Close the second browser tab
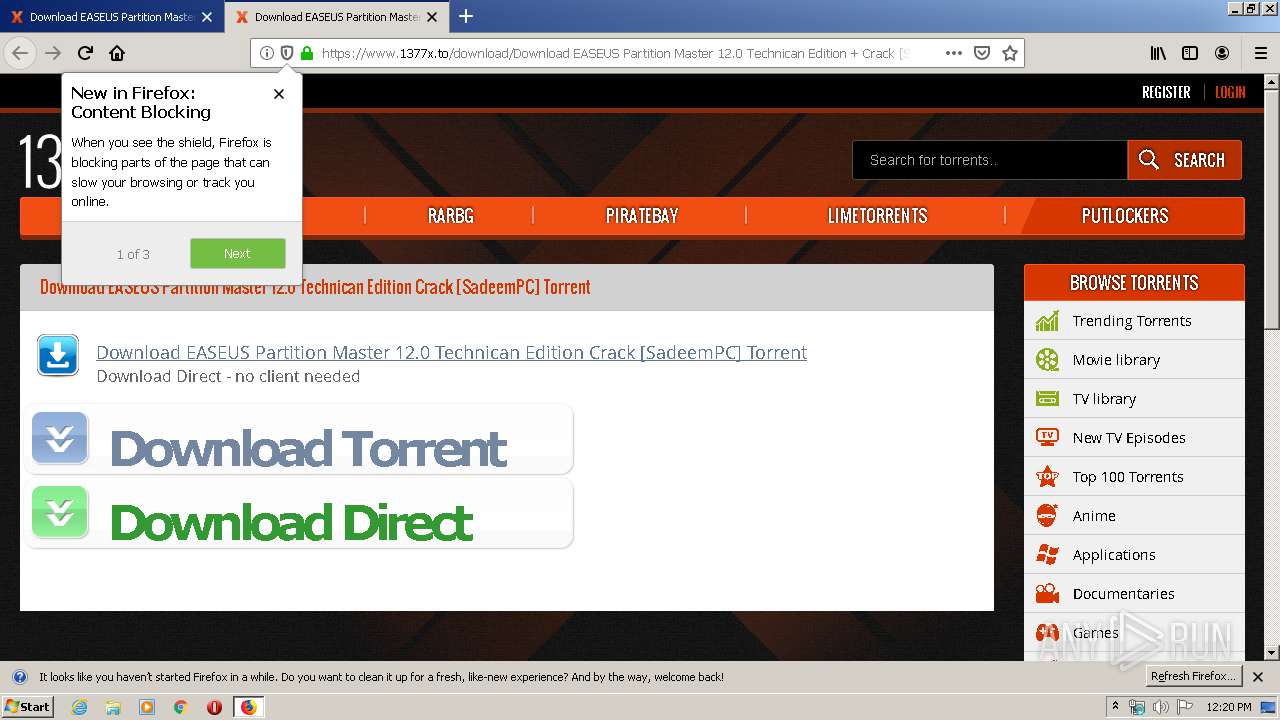The image size is (1280, 720). click(x=432, y=17)
